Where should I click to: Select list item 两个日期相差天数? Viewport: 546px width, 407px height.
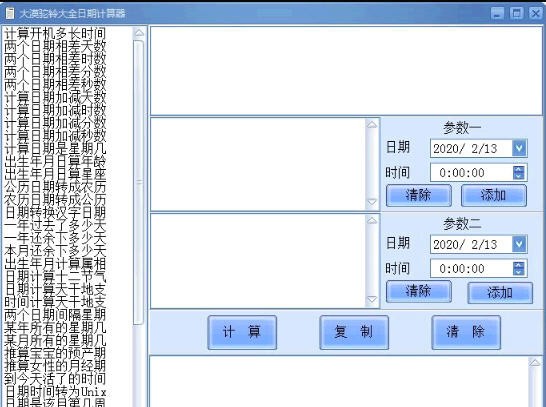coord(55,47)
